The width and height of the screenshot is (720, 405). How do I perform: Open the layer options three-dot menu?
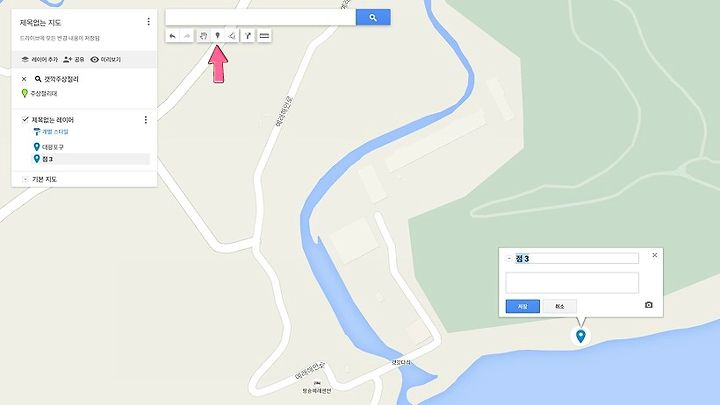point(146,119)
